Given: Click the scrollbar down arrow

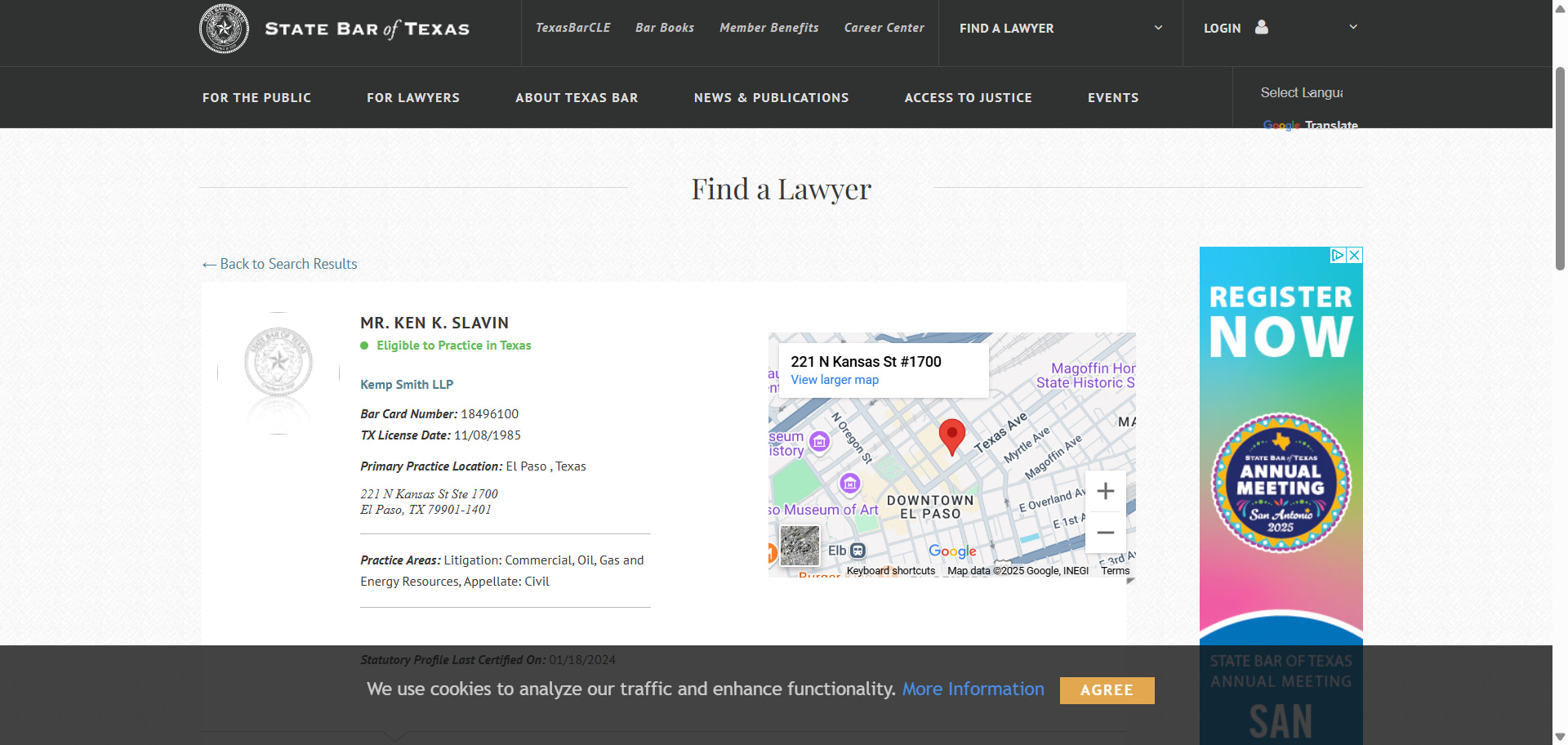Looking at the screenshot, I should pyautogui.click(x=1560, y=737).
